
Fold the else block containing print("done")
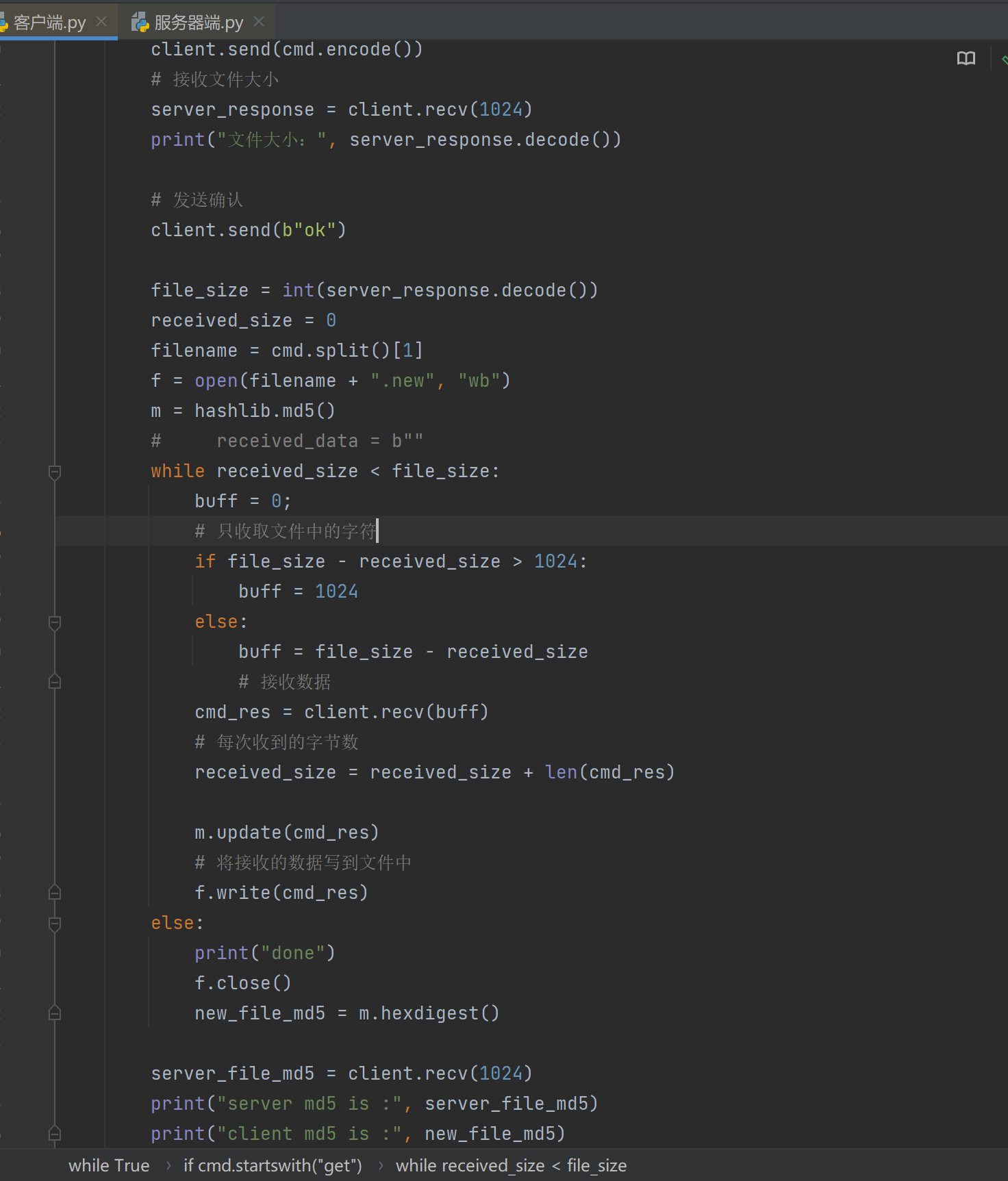tap(55, 924)
